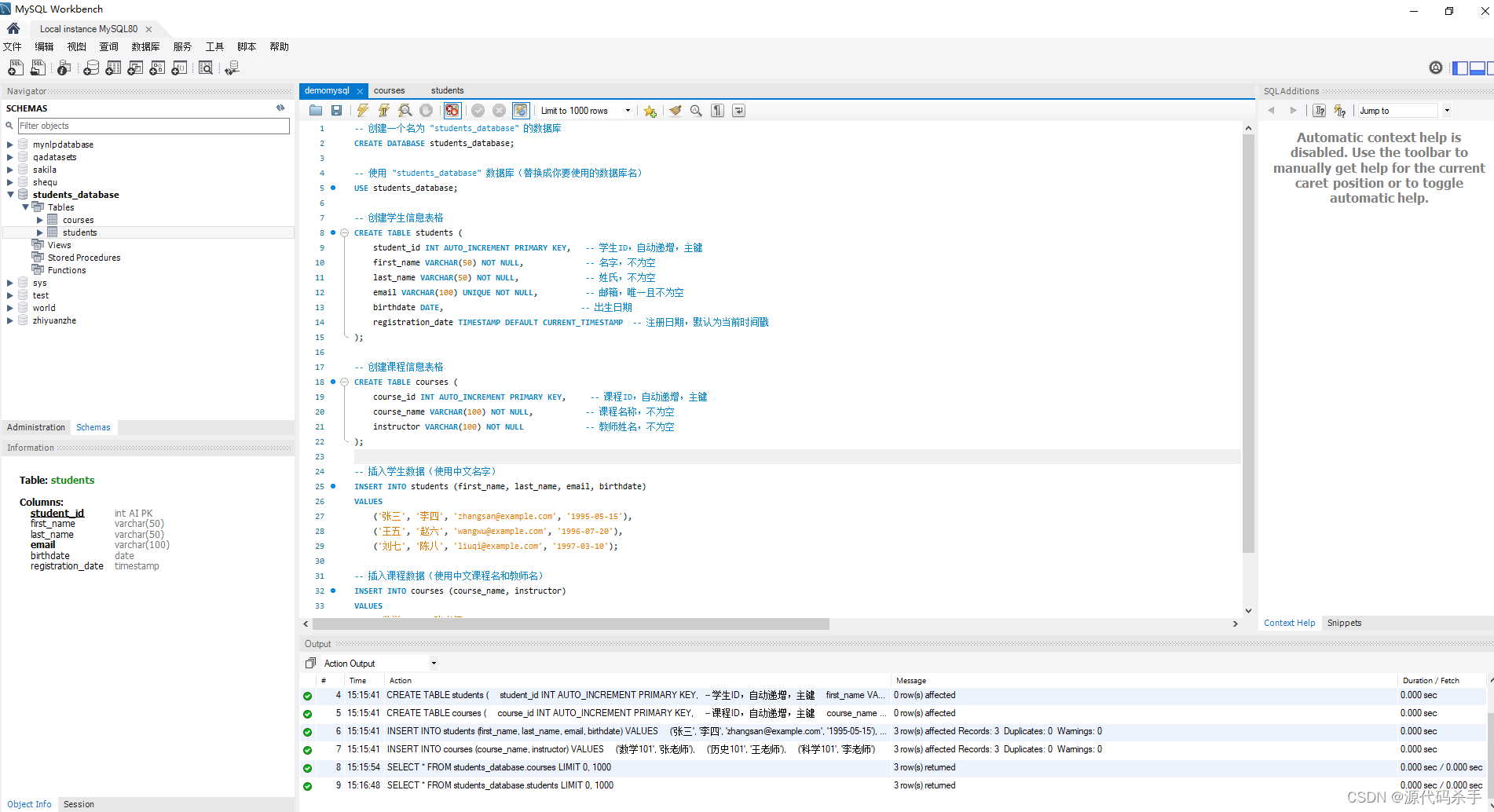The image size is (1494, 812).
Task: Execute the script with the lightning icon
Action: click(362, 111)
